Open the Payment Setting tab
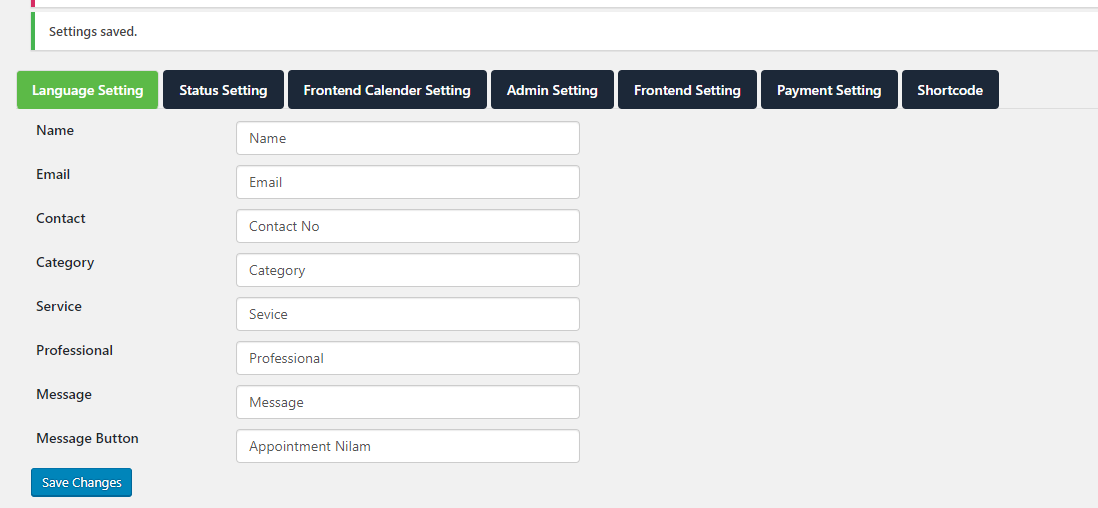Viewport: 1098px width, 508px height. coord(829,90)
